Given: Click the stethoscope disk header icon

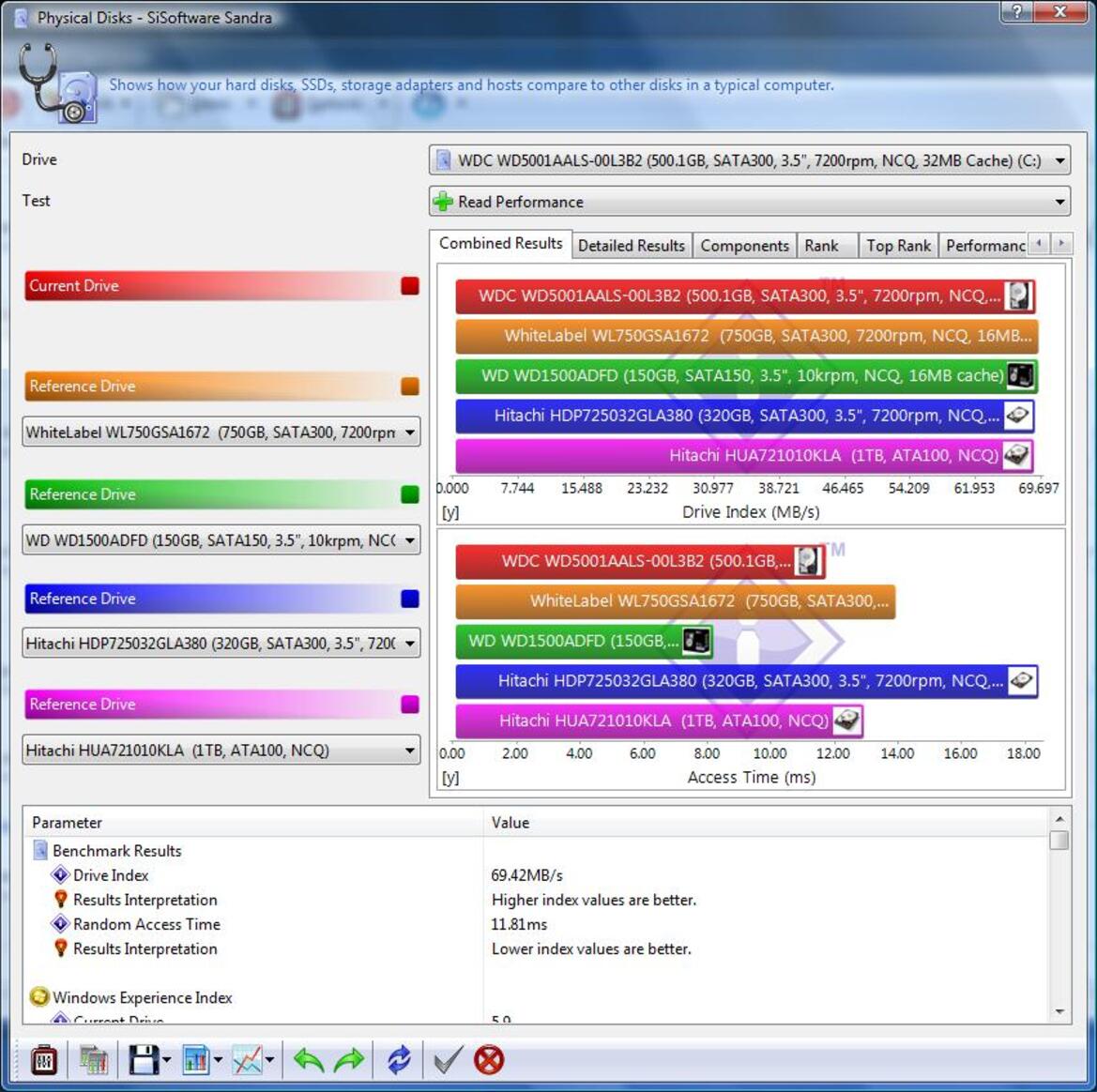Looking at the screenshot, I should [x=59, y=83].
